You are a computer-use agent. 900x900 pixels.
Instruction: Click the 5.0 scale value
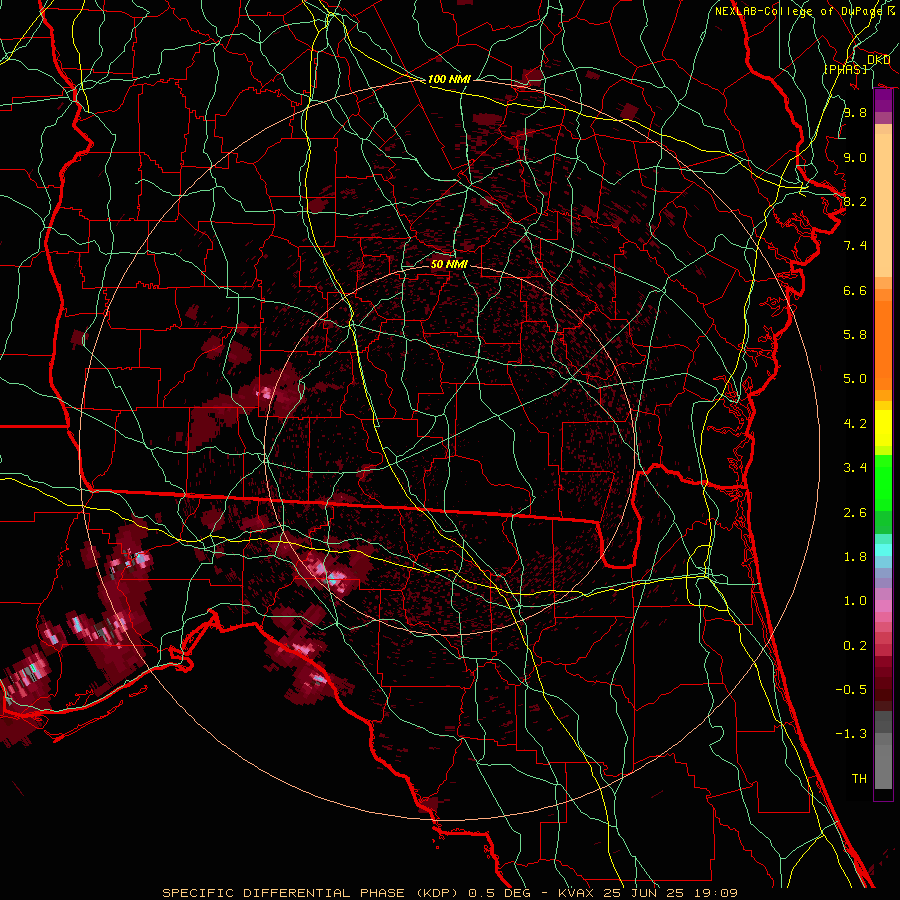[855, 379]
